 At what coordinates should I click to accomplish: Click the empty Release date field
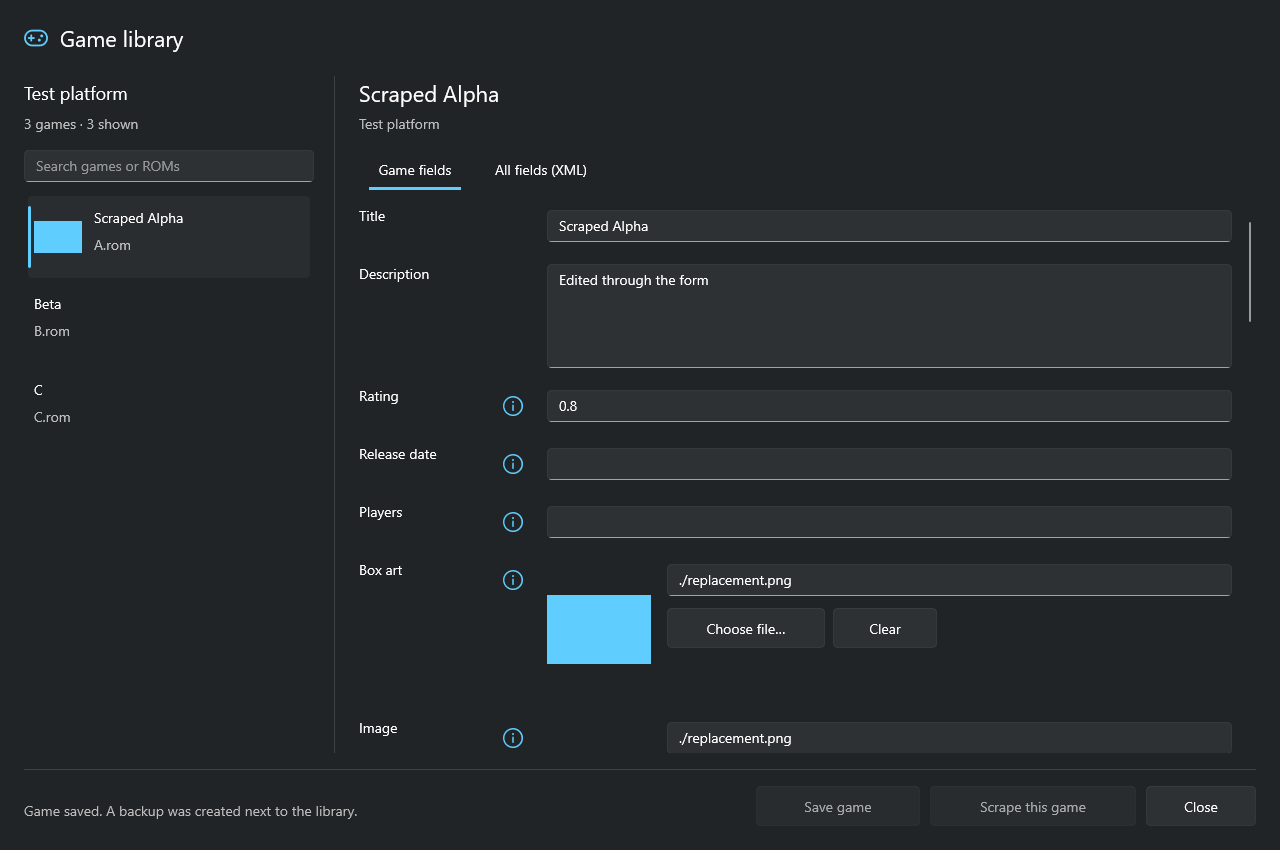pos(889,464)
